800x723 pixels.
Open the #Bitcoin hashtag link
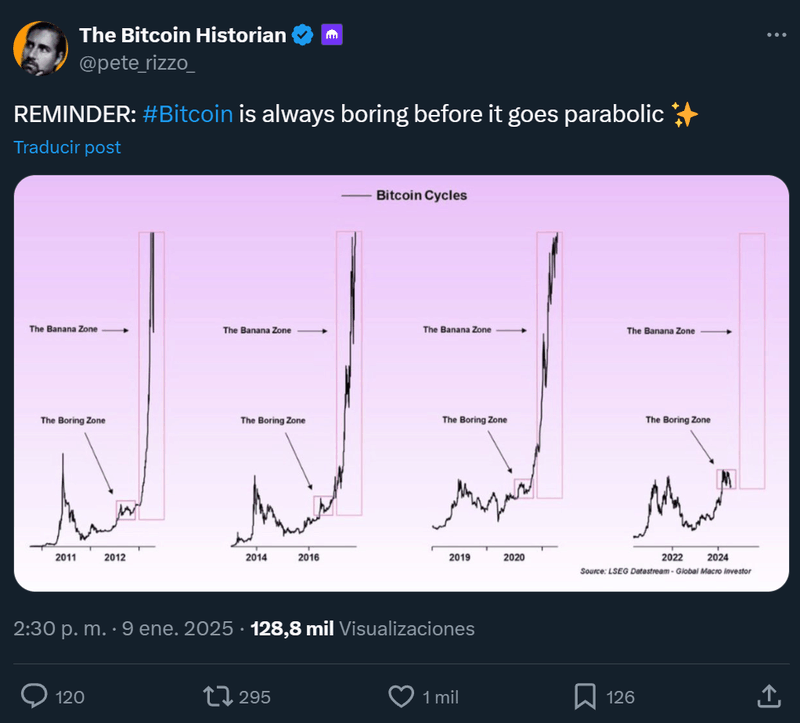coord(188,114)
